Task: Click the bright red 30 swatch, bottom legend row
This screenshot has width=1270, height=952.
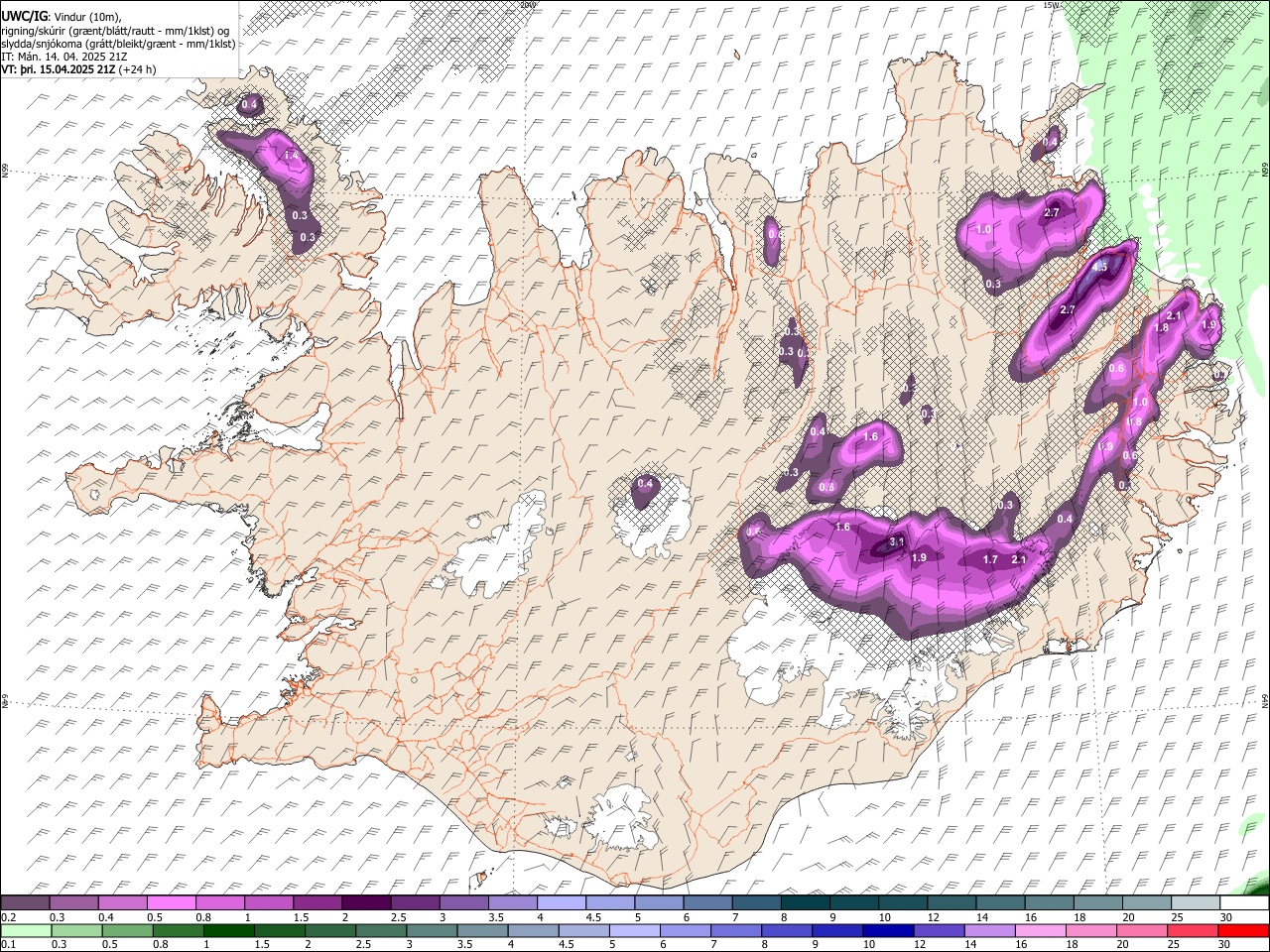Action: click(x=1243, y=930)
